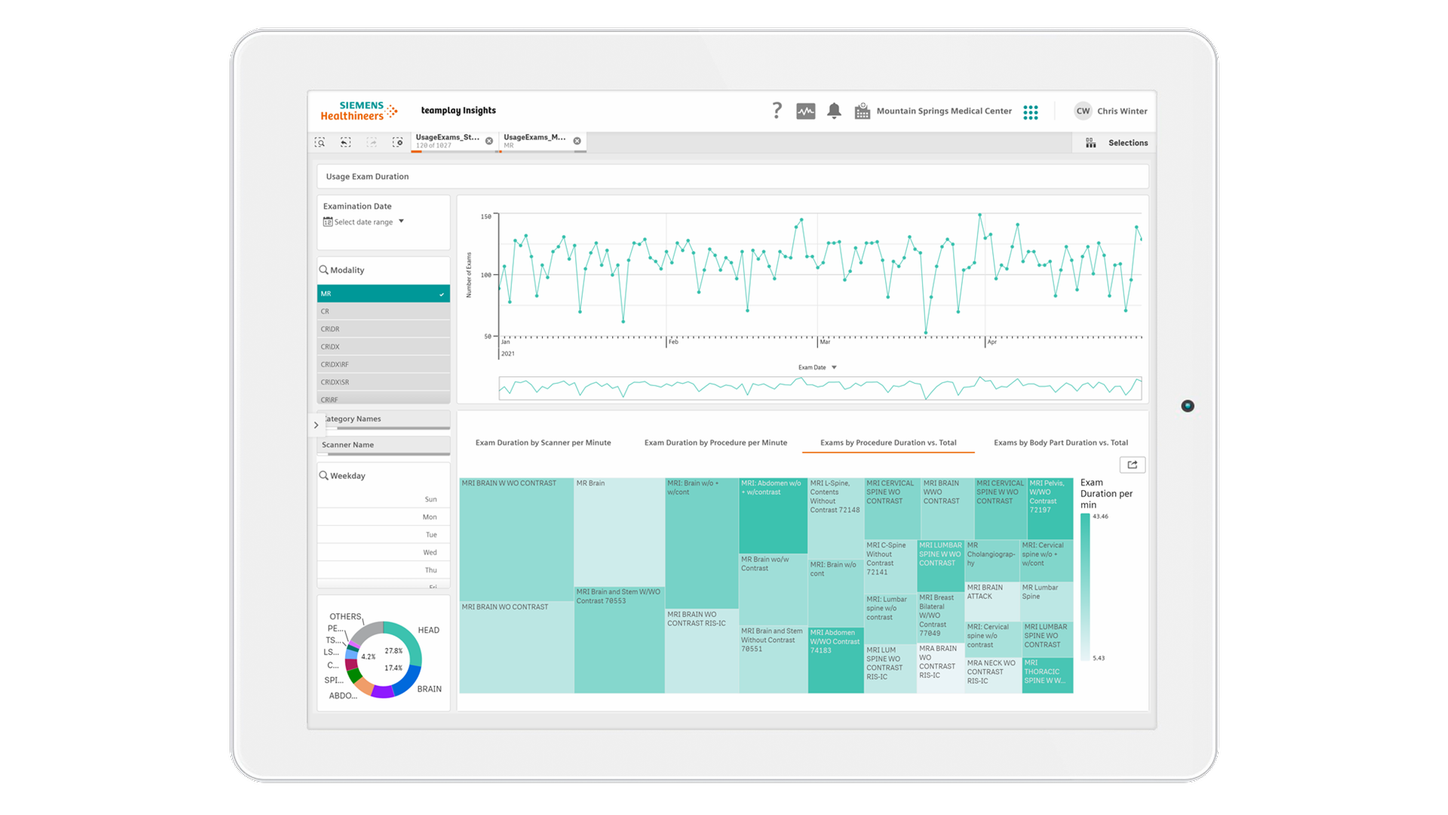Filter weekday to Mon
Viewport: 1448px width, 815px height.
pos(384,517)
